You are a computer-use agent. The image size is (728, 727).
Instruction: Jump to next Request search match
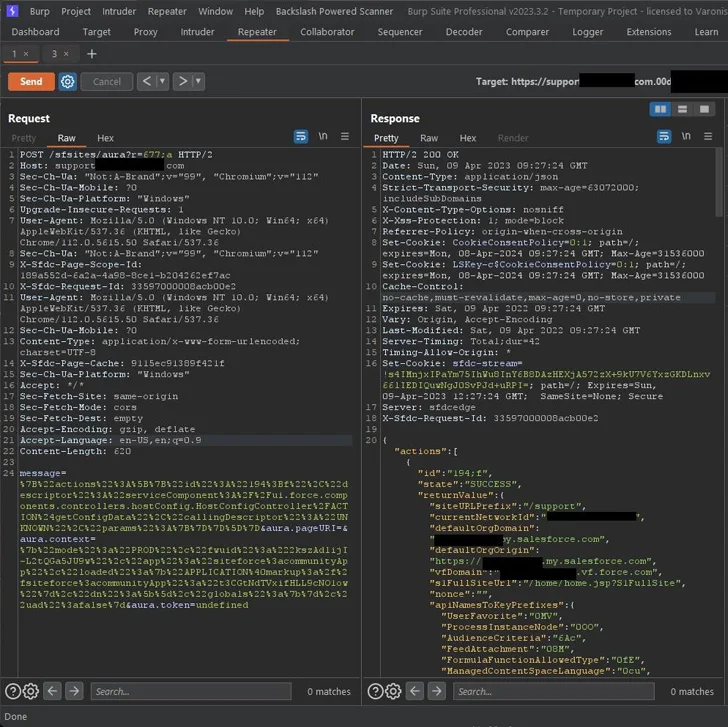[74, 692]
